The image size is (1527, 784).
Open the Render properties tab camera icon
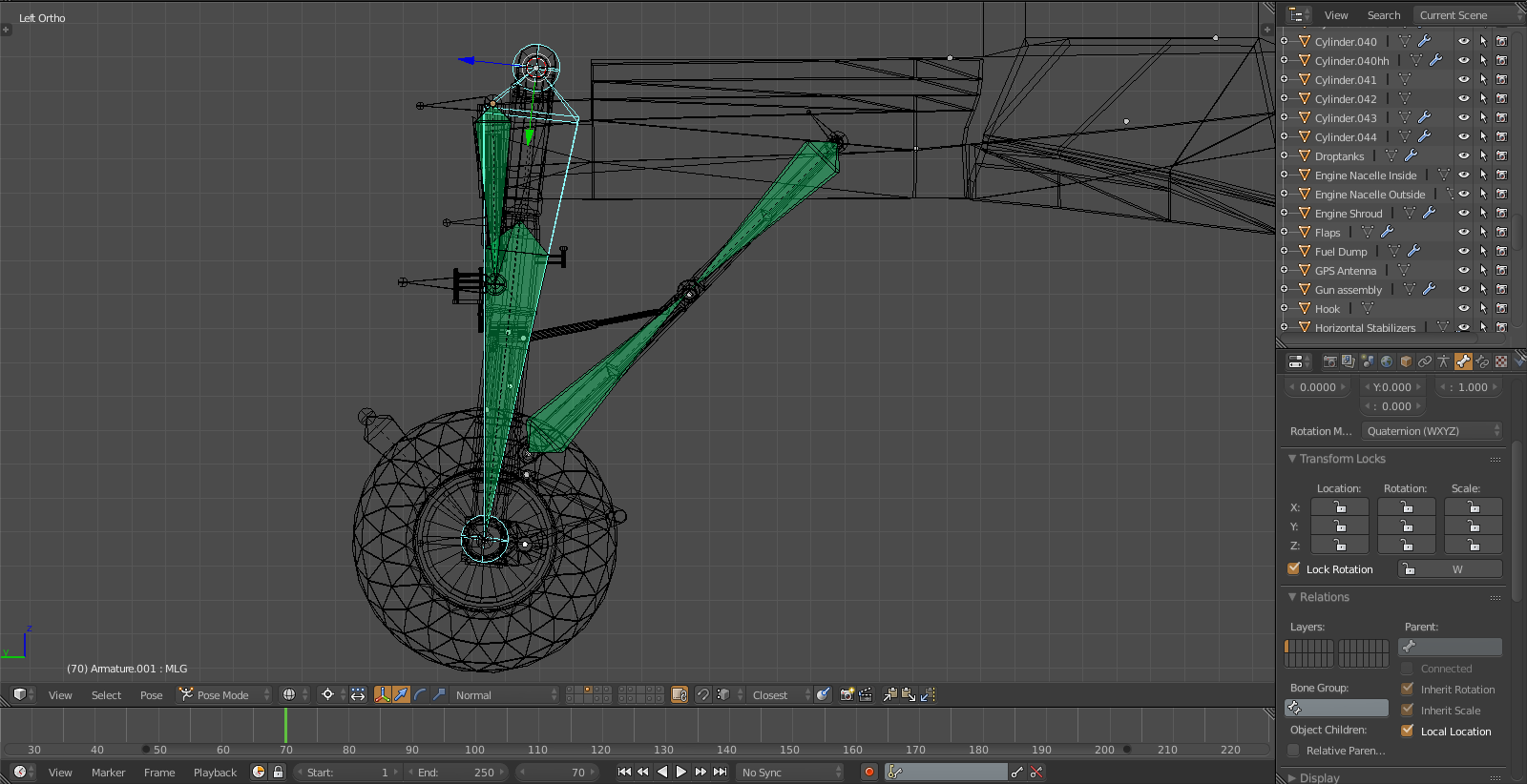pos(1329,361)
